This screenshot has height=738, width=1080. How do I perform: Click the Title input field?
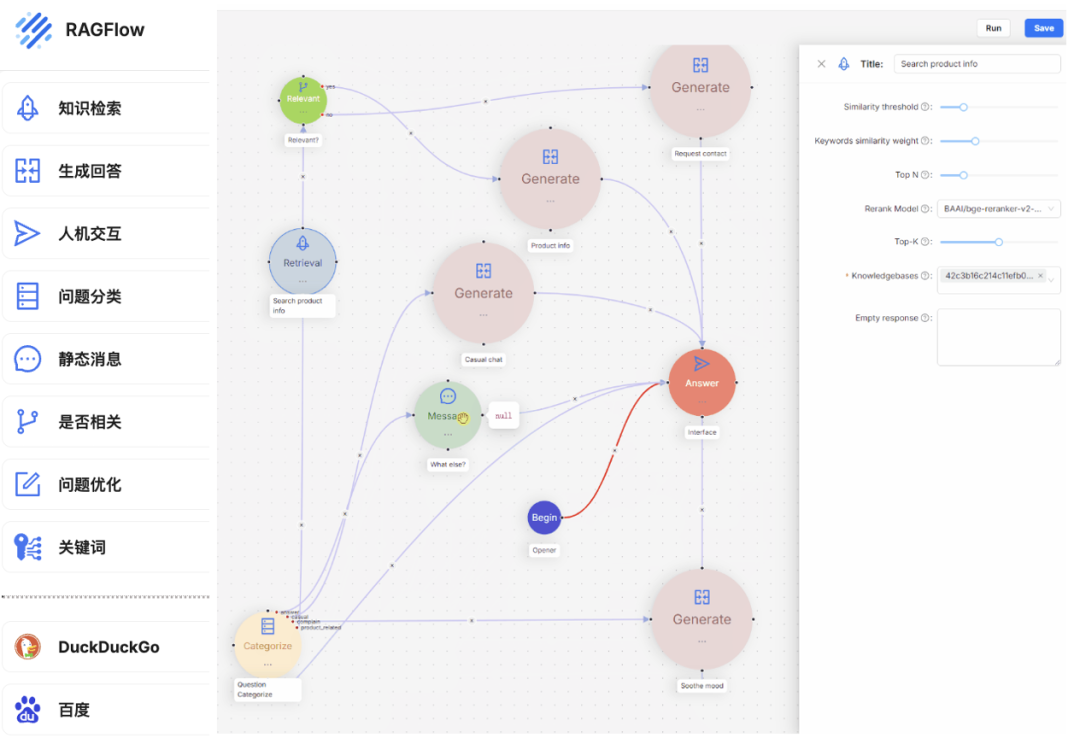click(x=976, y=64)
